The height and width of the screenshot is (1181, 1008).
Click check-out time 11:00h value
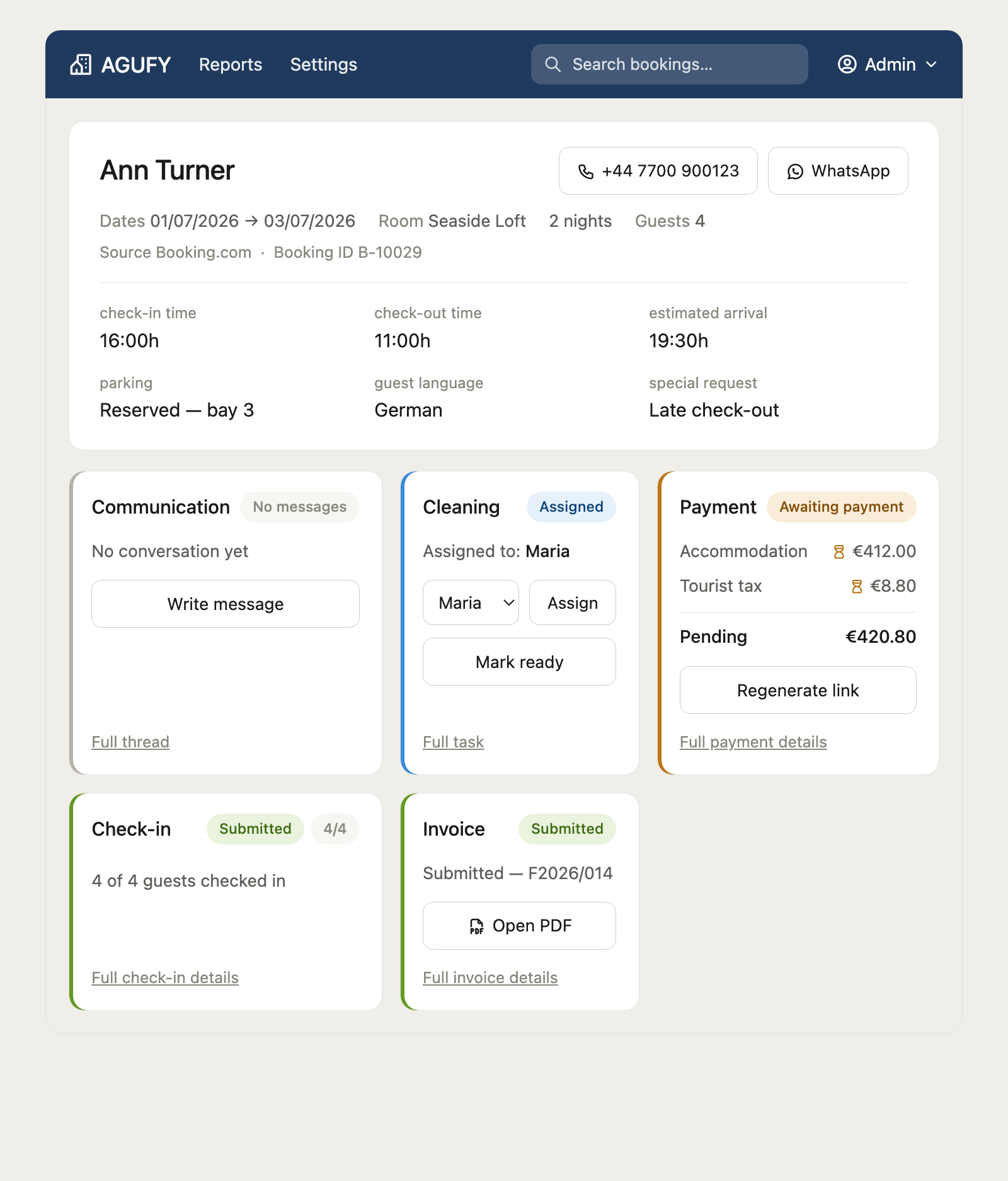pyautogui.click(x=402, y=341)
